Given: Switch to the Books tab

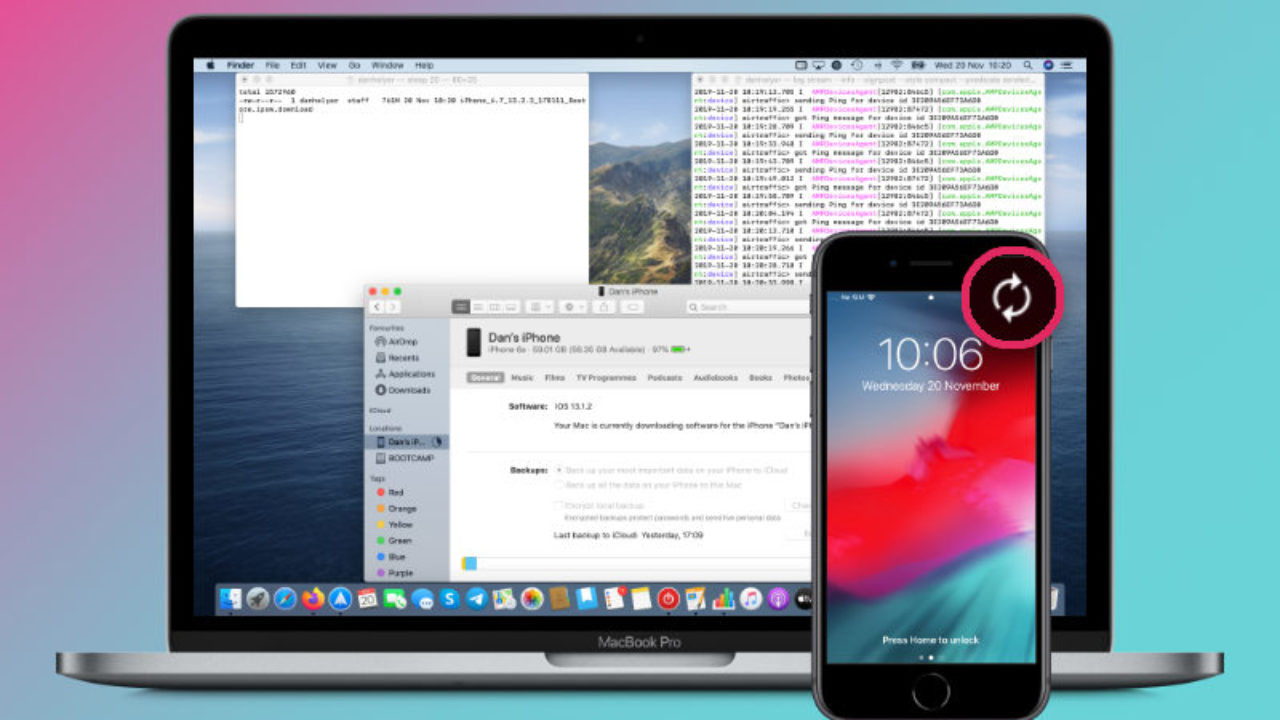Looking at the screenshot, I should [761, 378].
